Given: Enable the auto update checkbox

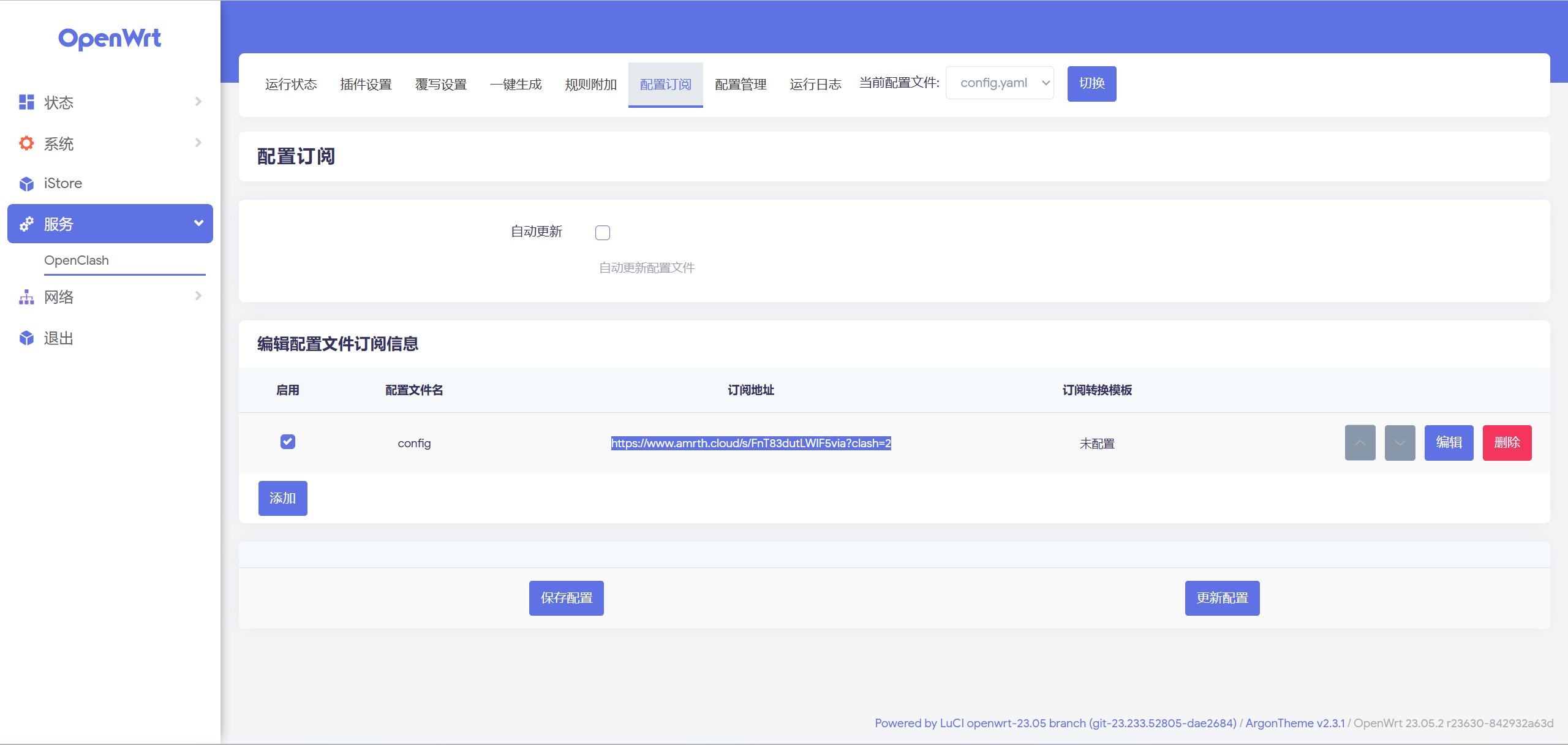Looking at the screenshot, I should tap(603, 233).
